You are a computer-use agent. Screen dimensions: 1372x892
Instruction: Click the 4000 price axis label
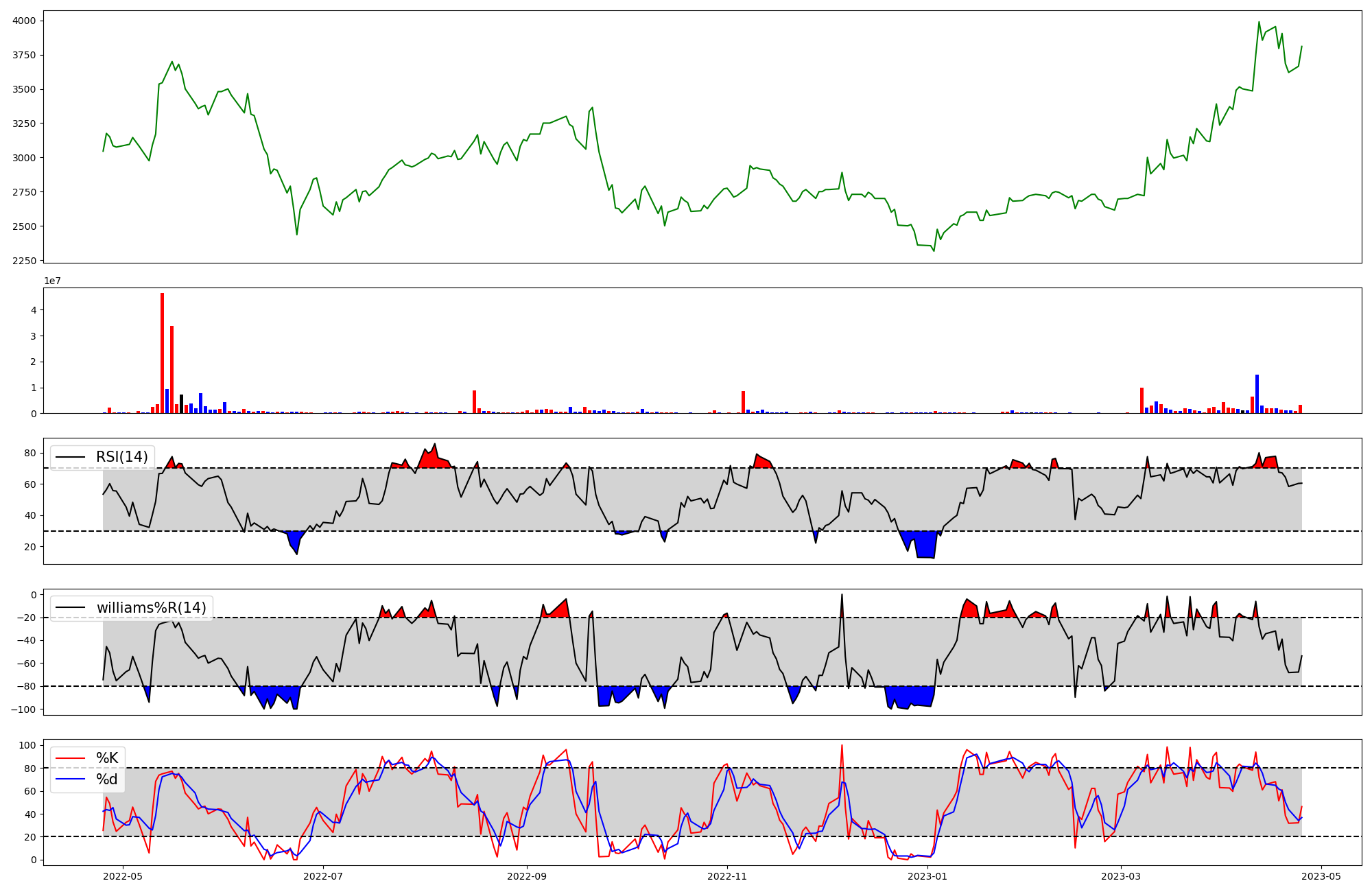click(24, 21)
